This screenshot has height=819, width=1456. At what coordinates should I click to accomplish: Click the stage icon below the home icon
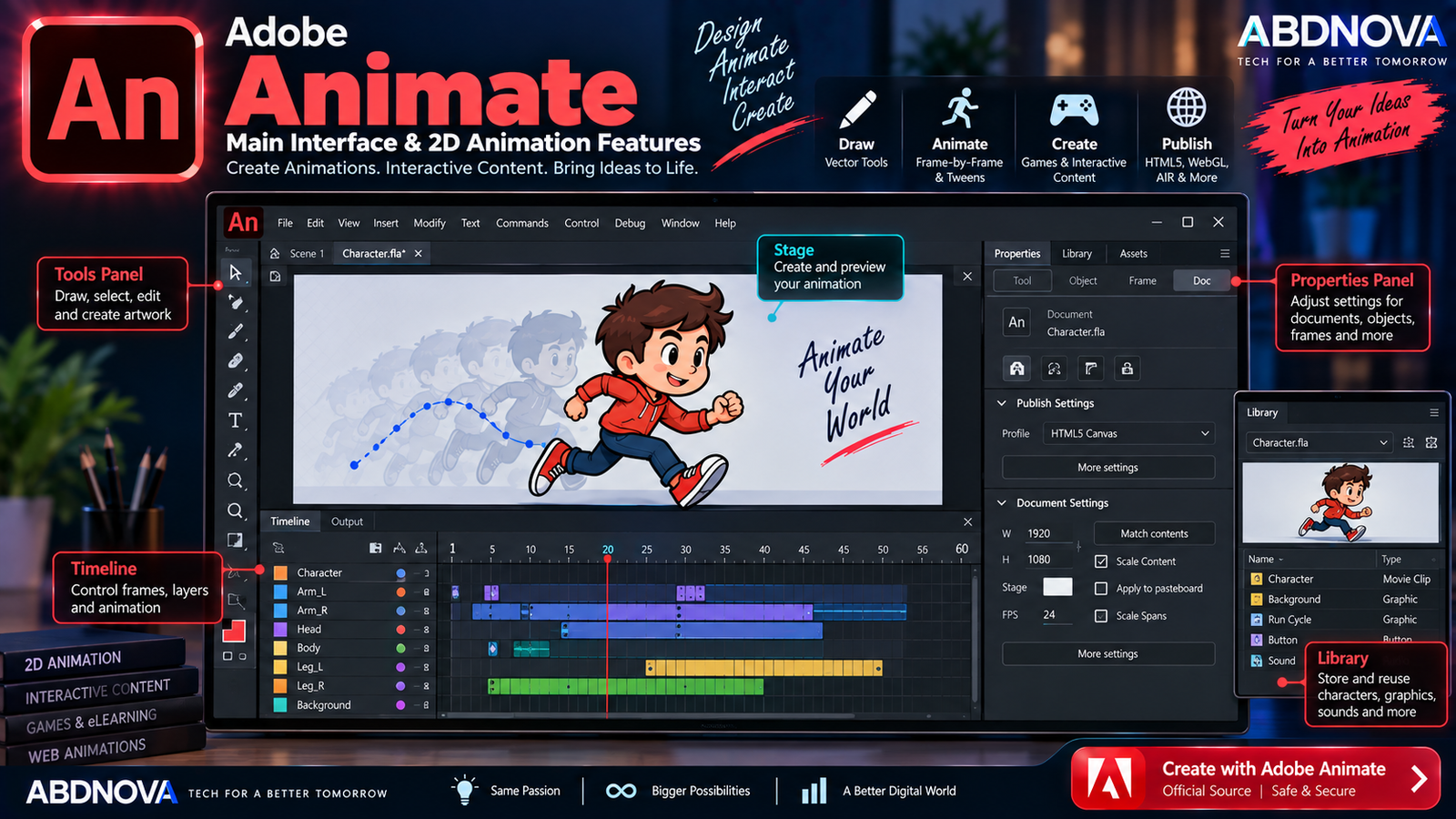pos(275,277)
